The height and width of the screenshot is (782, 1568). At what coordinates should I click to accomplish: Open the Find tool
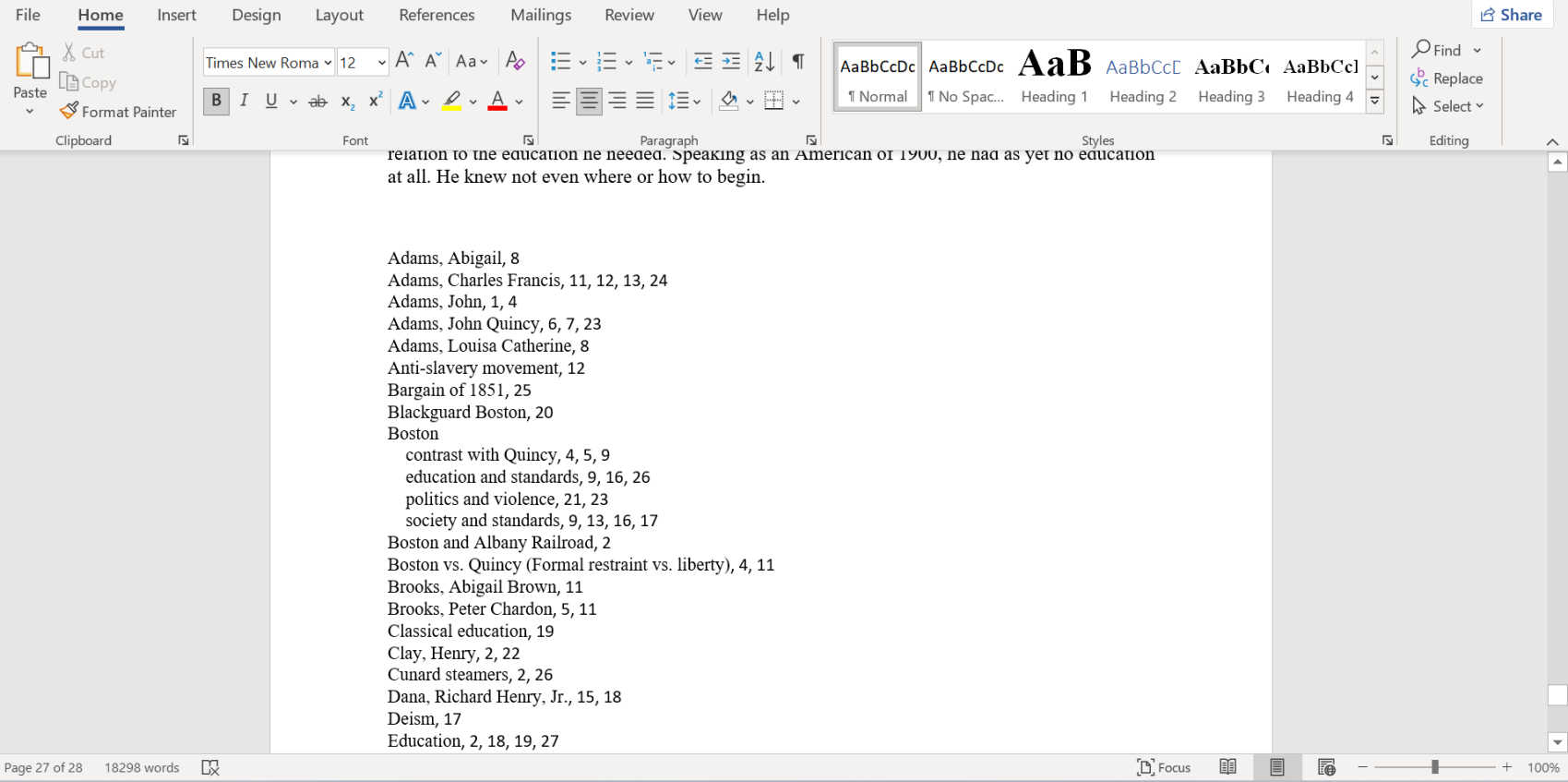pos(1437,50)
